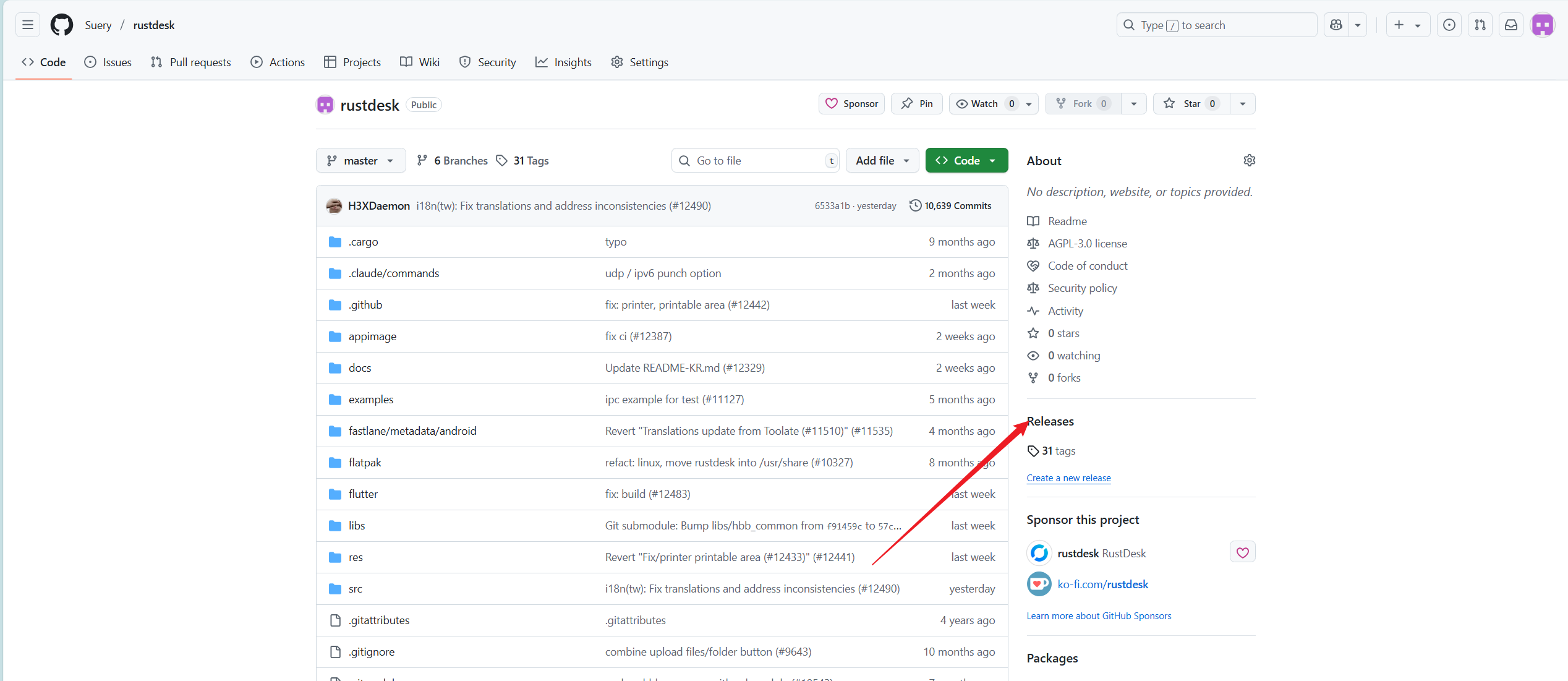Open the master branch selector
The height and width of the screenshot is (681, 1568).
pos(360,160)
